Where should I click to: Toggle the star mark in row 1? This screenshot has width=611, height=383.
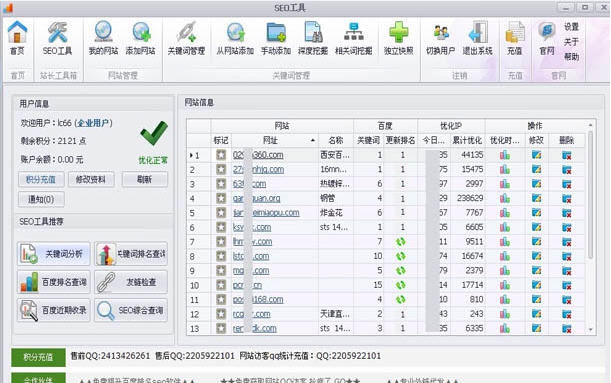click(x=221, y=155)
